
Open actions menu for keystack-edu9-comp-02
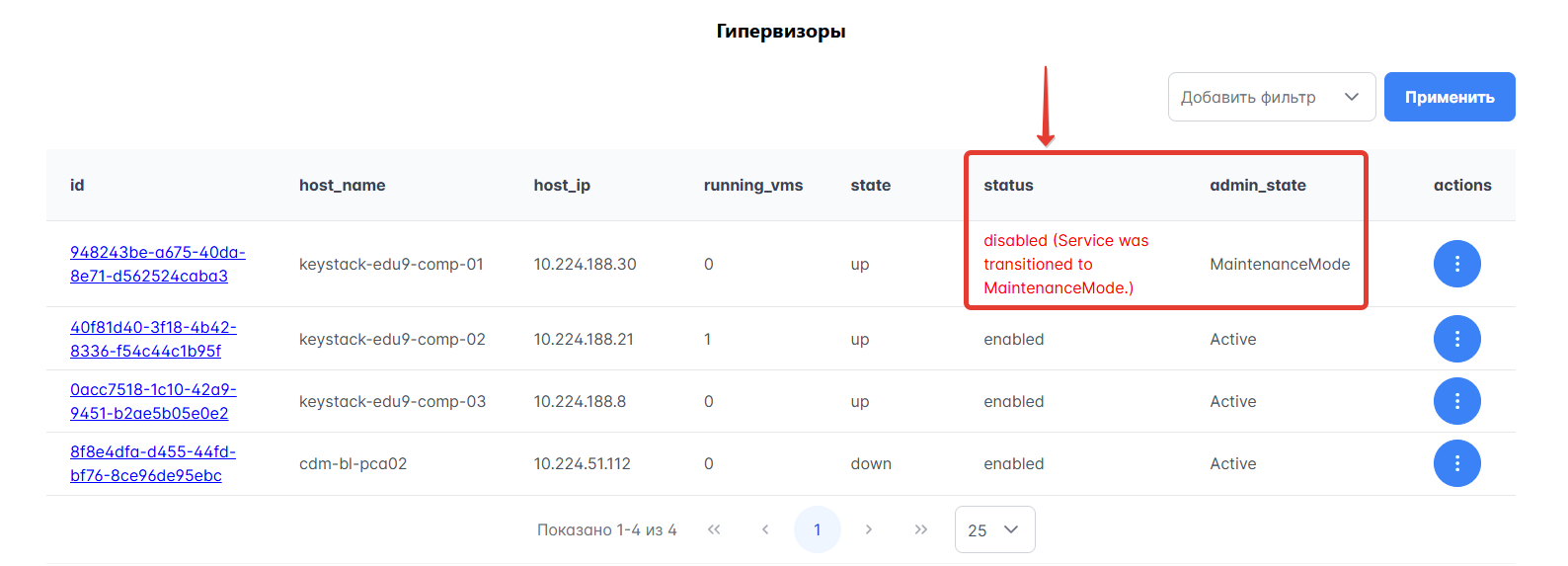point(1456,339)
